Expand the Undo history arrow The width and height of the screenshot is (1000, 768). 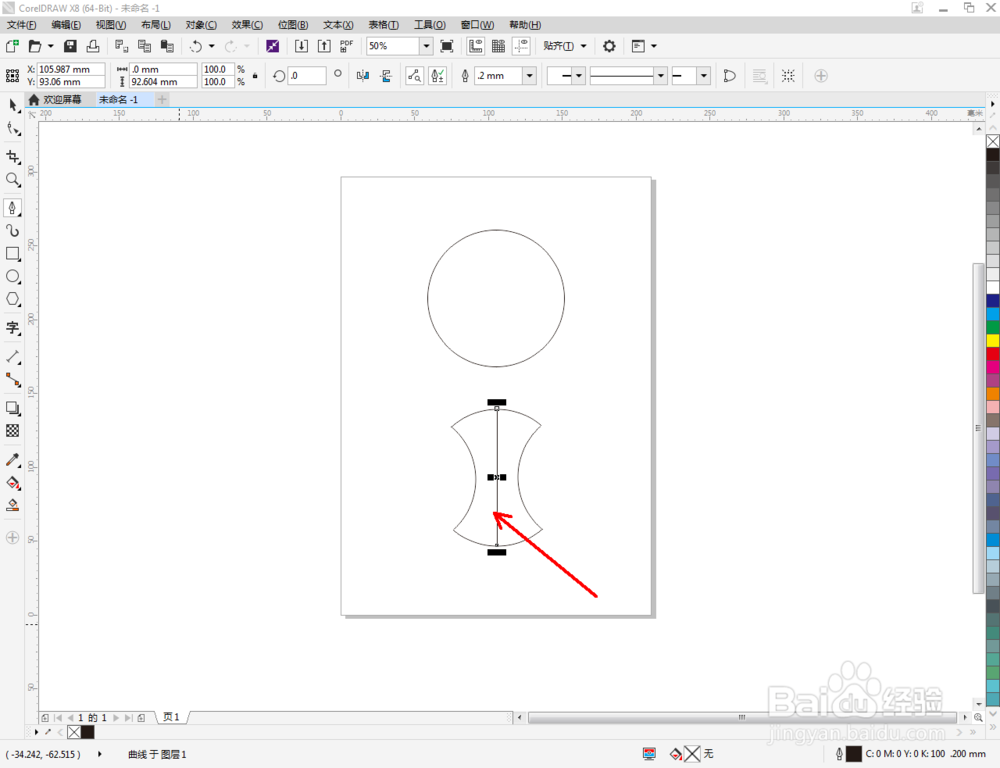point(212,46)
